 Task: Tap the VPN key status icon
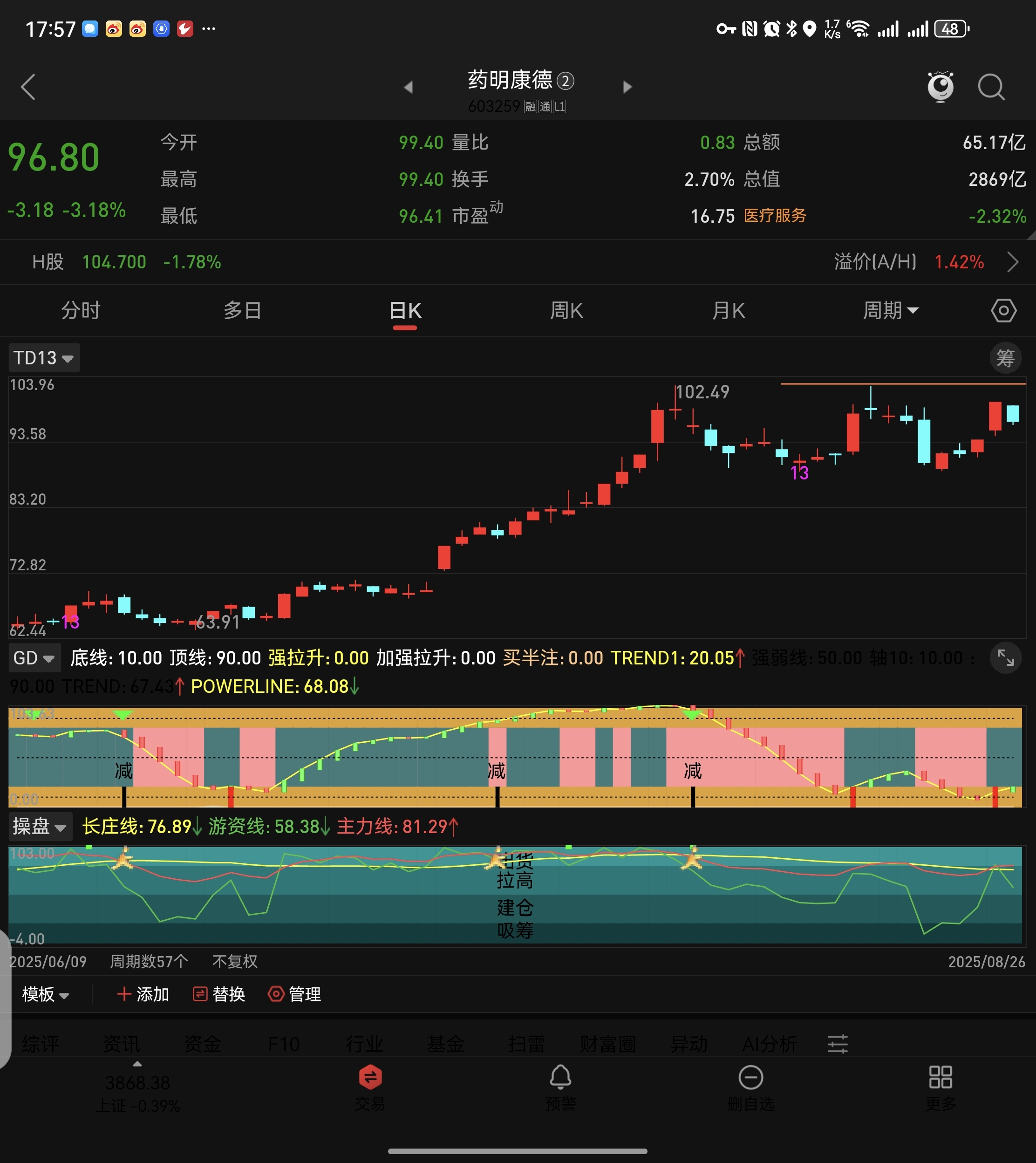pos(726,28)
